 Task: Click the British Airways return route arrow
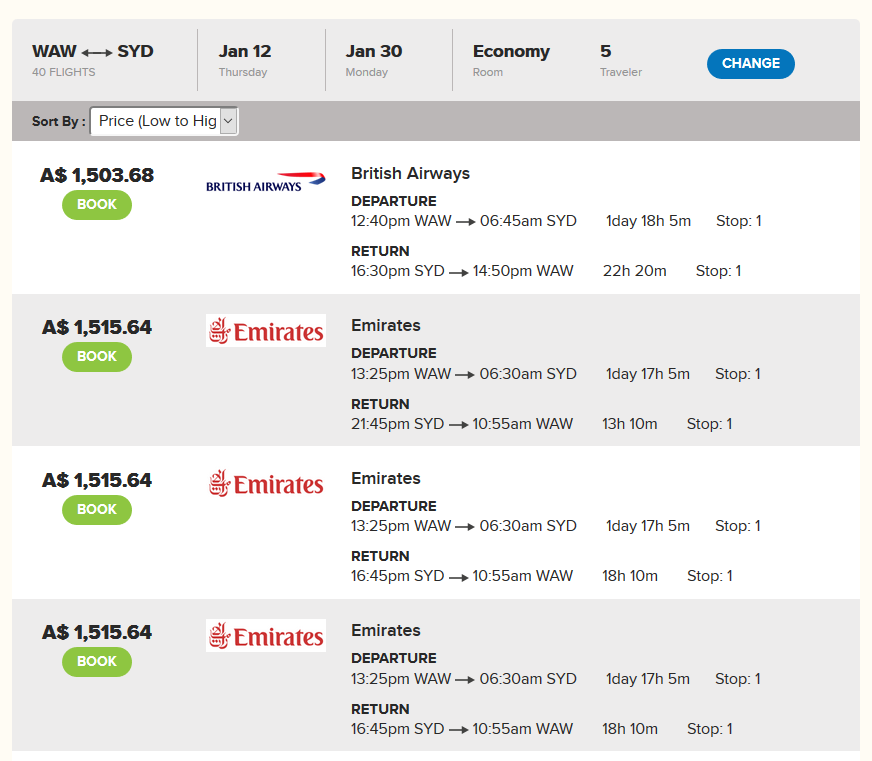pyautogui.click(x=458, y=273)
